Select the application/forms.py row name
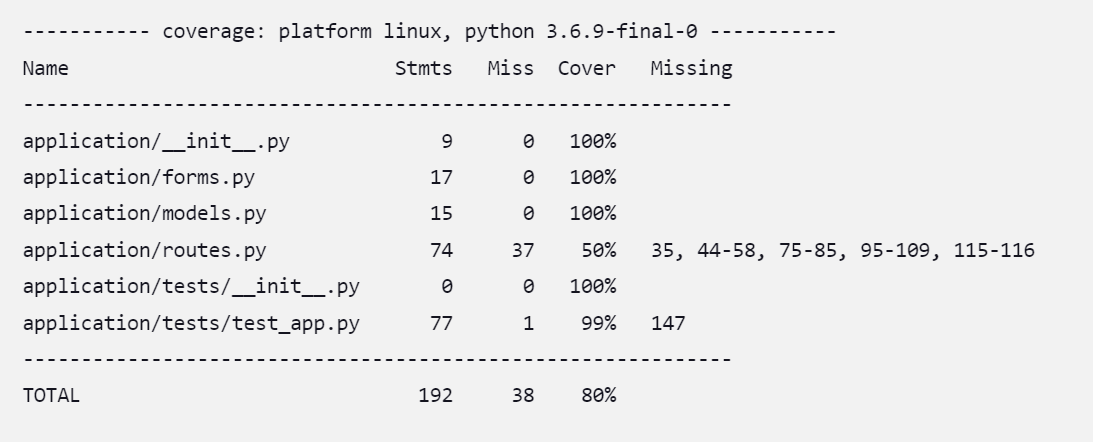This screenshot has height=442, width=1093. 139,178
